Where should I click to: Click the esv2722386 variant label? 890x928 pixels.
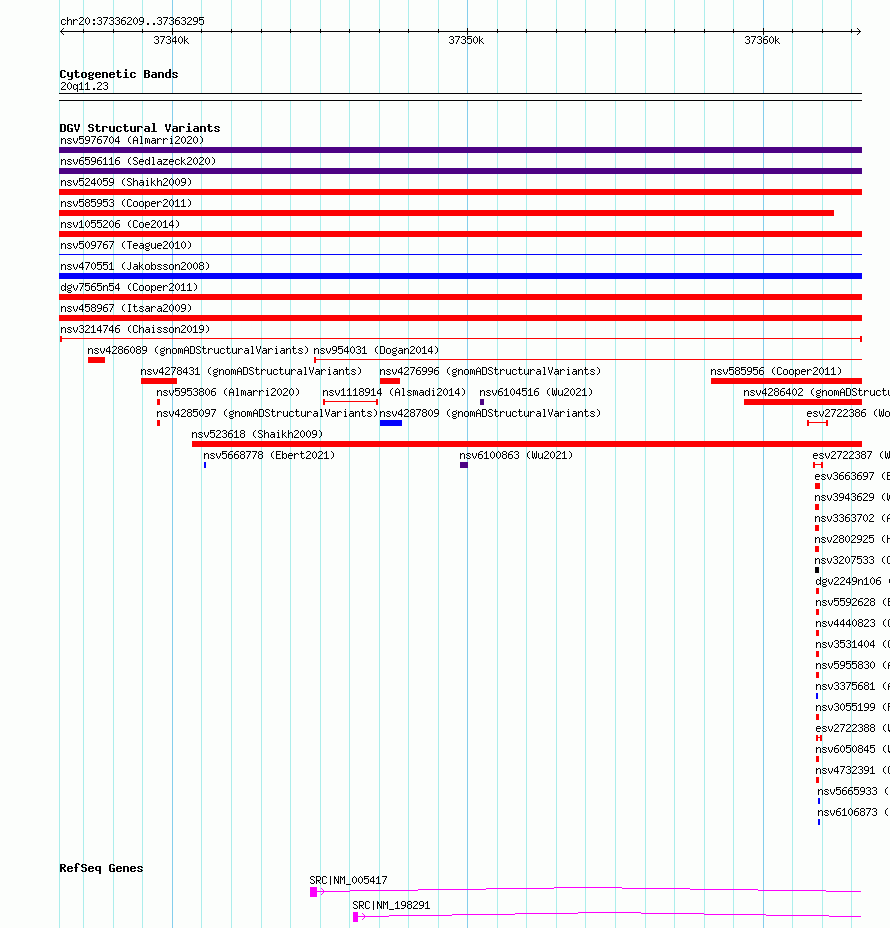[848, 413]
